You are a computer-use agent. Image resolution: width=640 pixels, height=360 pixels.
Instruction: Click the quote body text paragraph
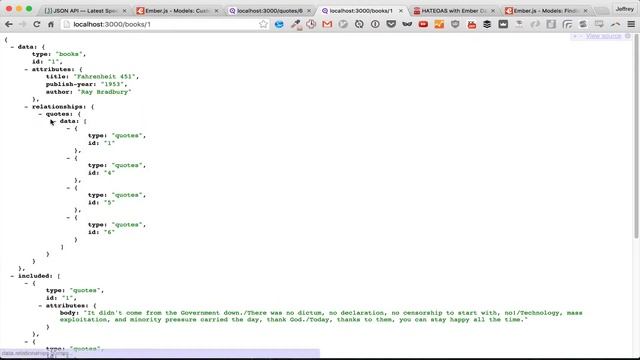(321, 316)
